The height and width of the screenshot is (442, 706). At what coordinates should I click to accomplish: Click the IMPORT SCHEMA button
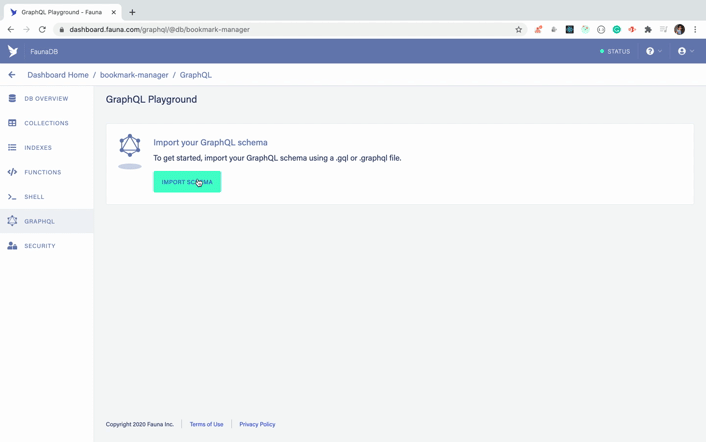coord(187,182)
